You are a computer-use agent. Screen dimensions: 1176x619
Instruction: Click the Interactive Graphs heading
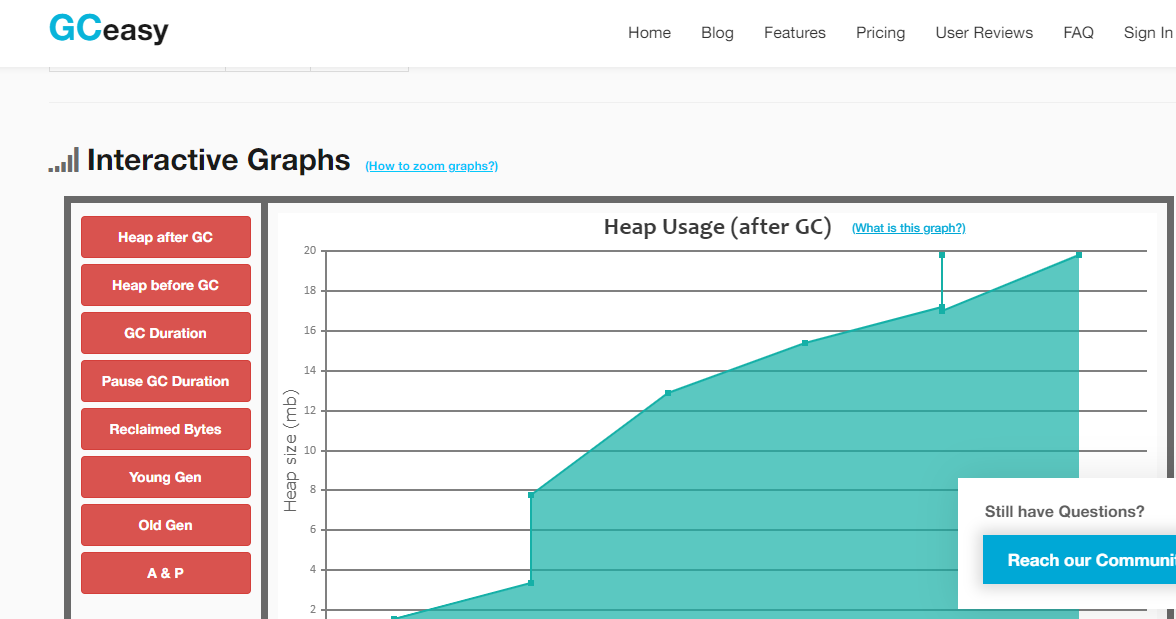coord(218,160)
